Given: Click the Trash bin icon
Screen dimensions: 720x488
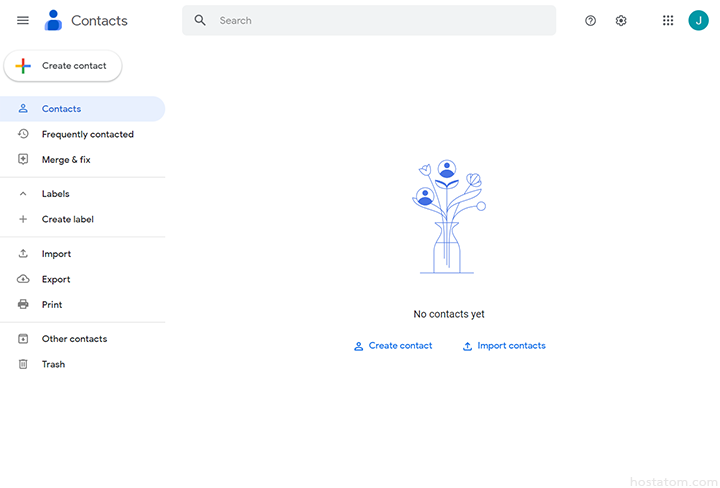Looking at the screenshot, I should click(23, 364).
